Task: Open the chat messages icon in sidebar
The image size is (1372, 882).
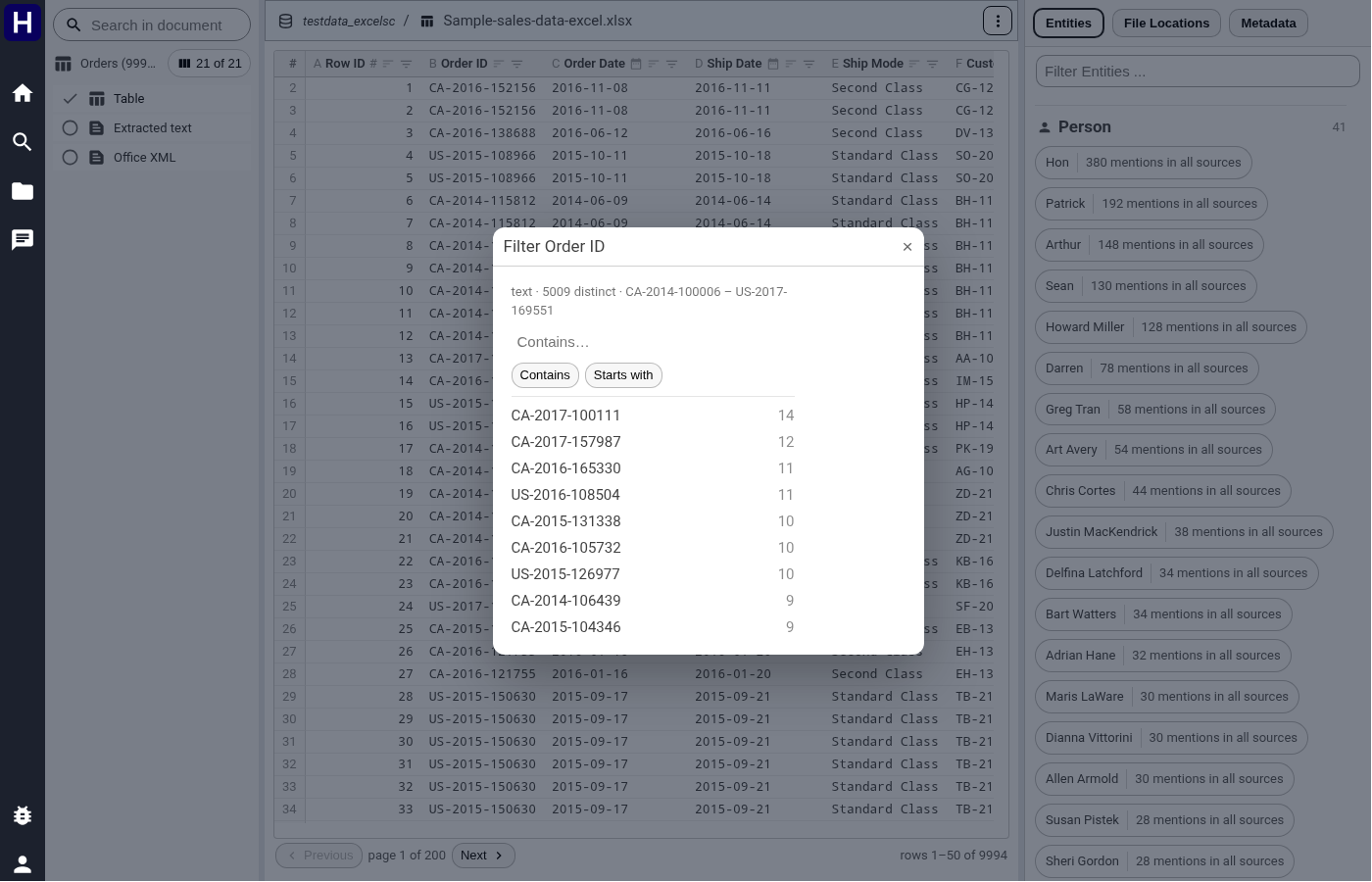Action: click(23, 240)
